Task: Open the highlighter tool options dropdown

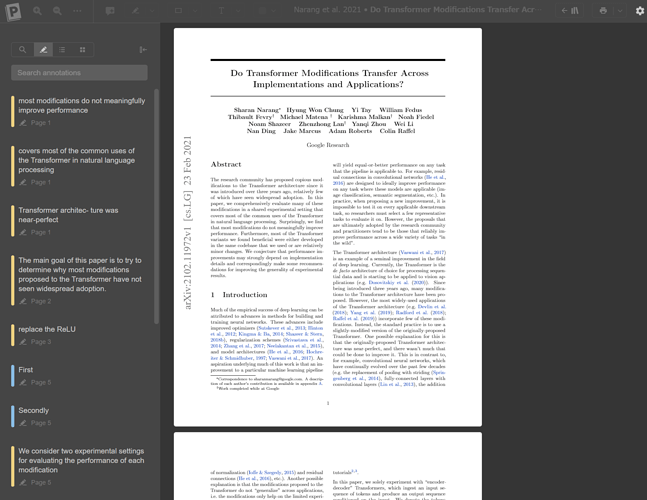Action: [x=152, y=11]
